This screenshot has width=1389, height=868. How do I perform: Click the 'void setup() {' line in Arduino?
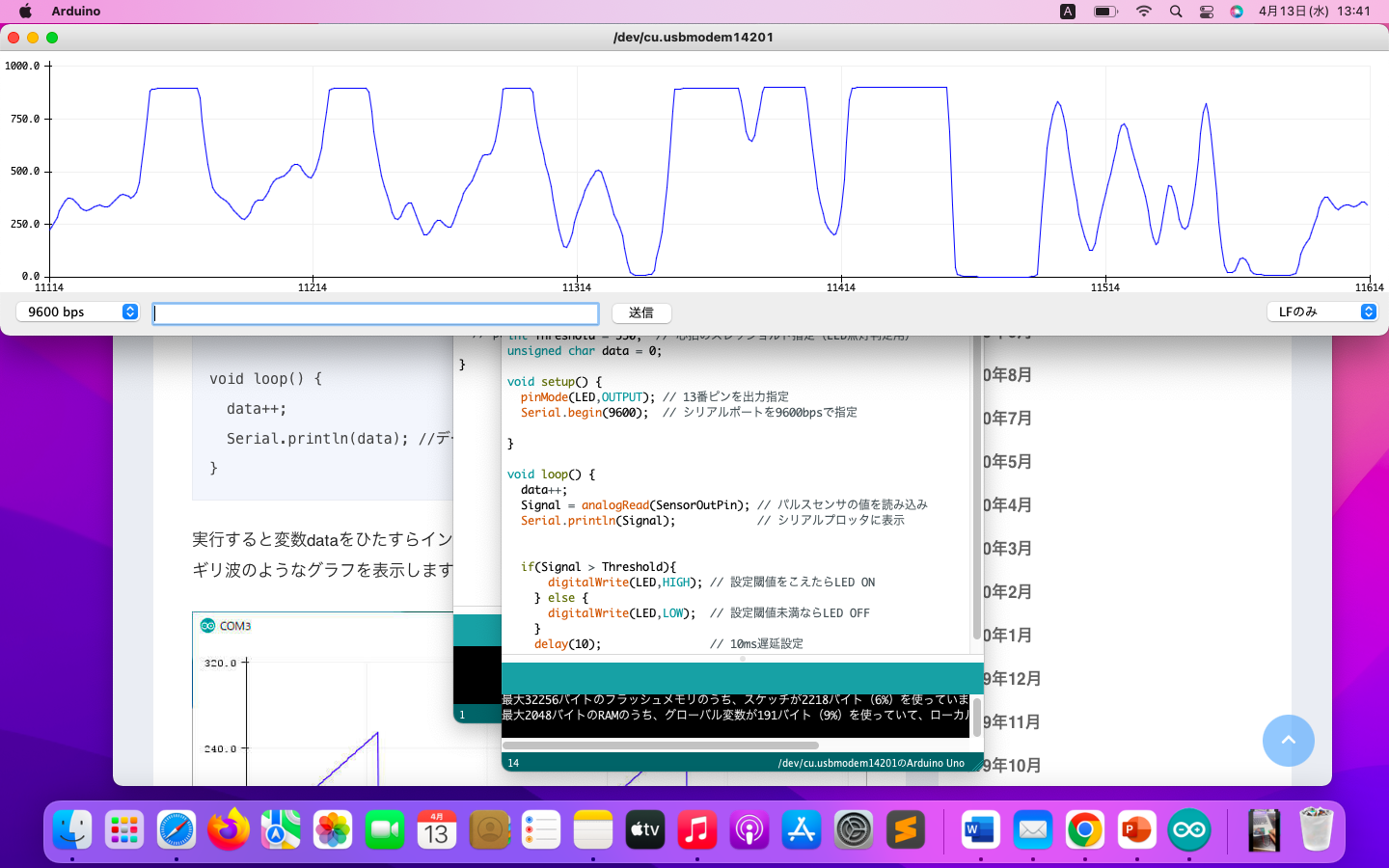(x=555, y=382)
